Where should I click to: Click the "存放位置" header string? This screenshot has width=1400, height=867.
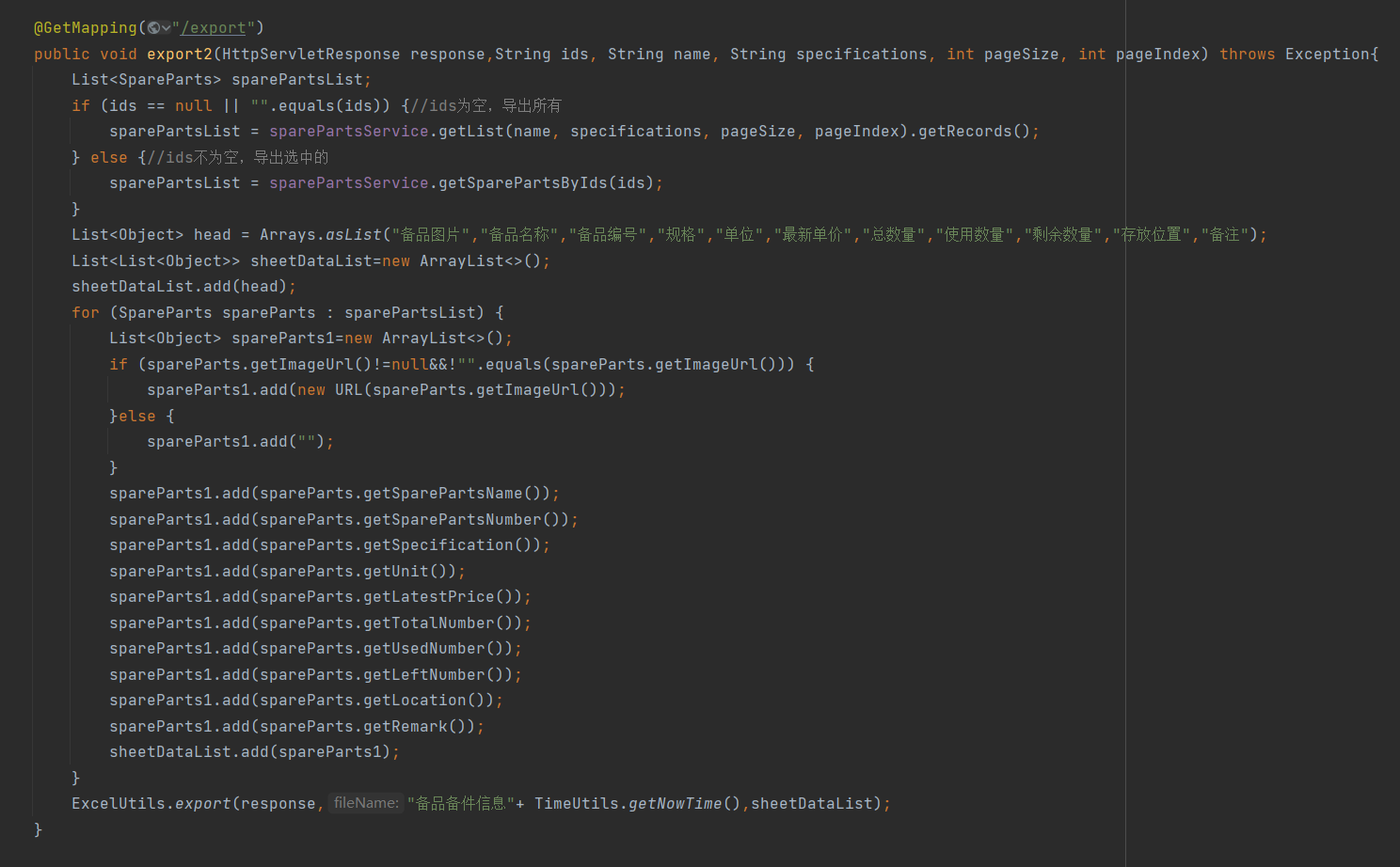(x=1151, y=234)
